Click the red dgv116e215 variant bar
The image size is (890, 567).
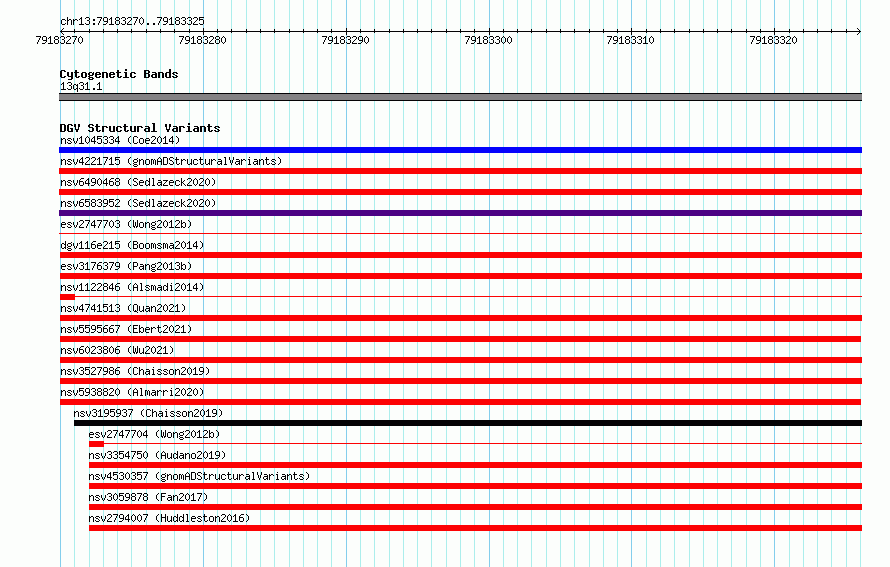click(x=460, y=255)
